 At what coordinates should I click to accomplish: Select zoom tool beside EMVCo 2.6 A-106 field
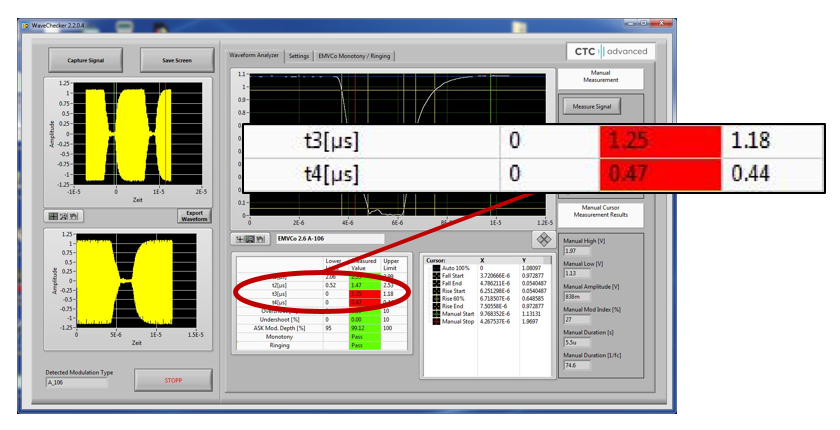[250, 239]
